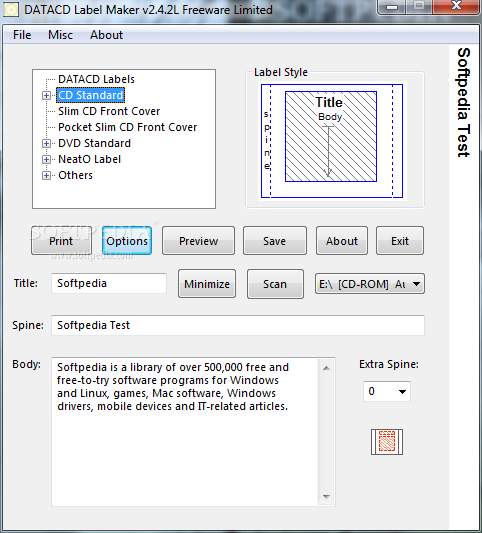This screenshot has height=533, width=482.
Task: Open the File menu
Action: (x=22, y=35)
